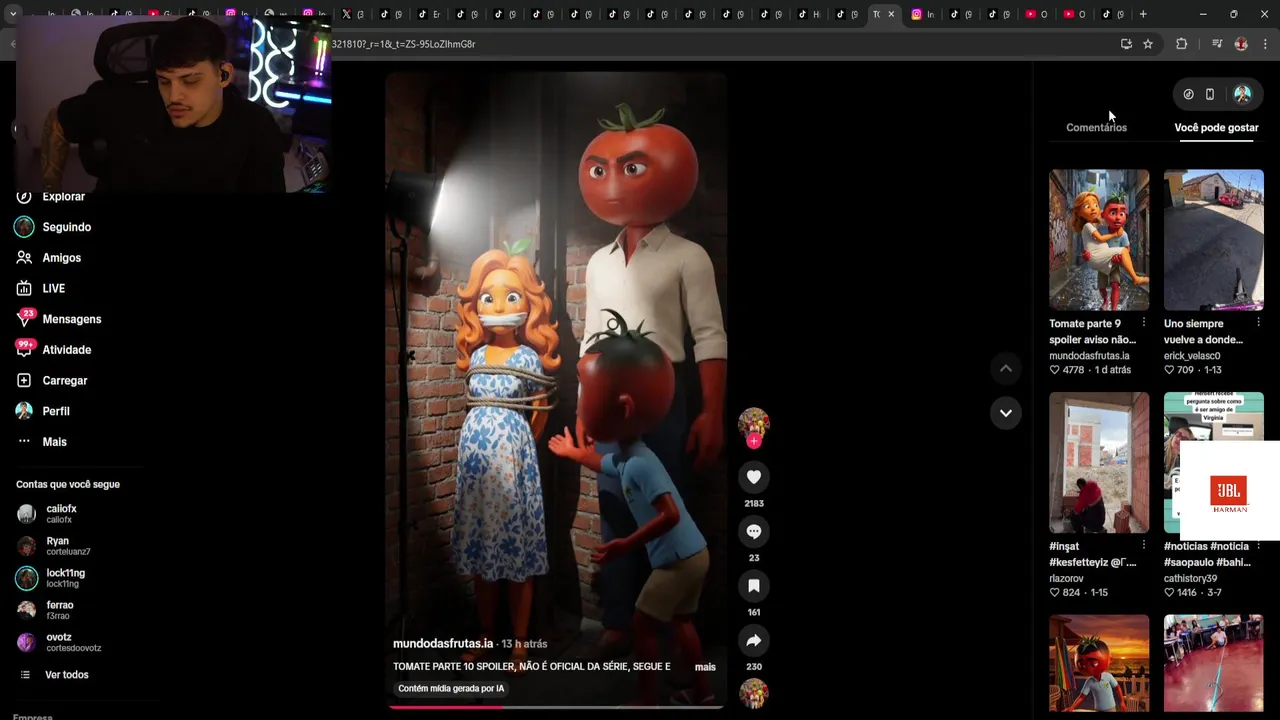The height and width of the screenshot is (720, 1280).
Task: Open Tomate parte 9 video thumbnail
Action: coord(1099,240)
